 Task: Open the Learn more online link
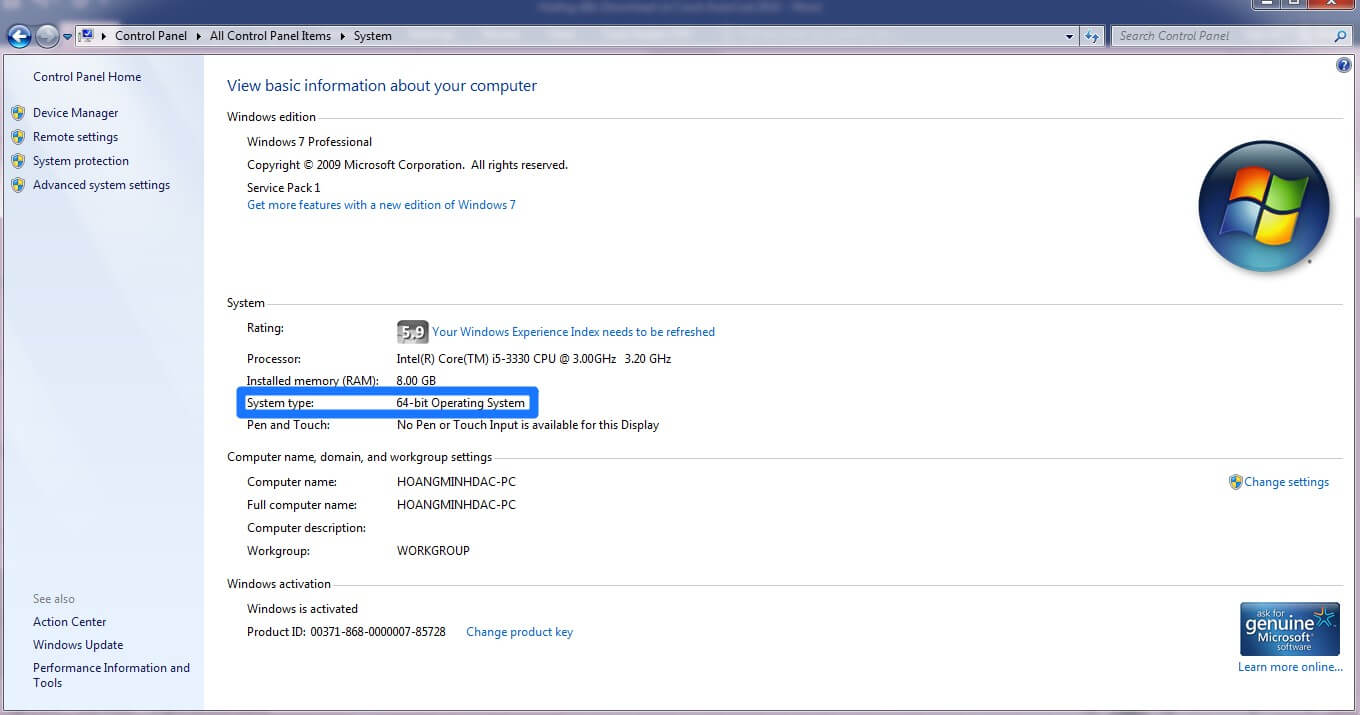click(x=1290, y=667)
